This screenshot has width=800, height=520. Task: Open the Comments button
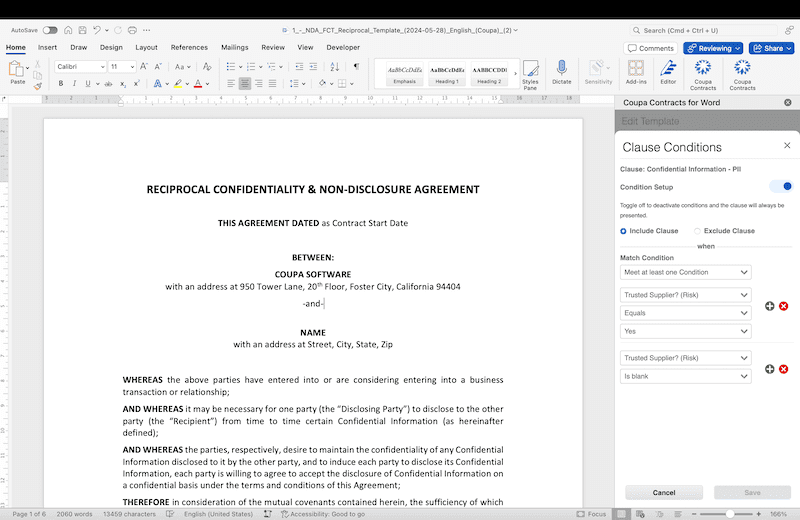[x=651, y=48]
